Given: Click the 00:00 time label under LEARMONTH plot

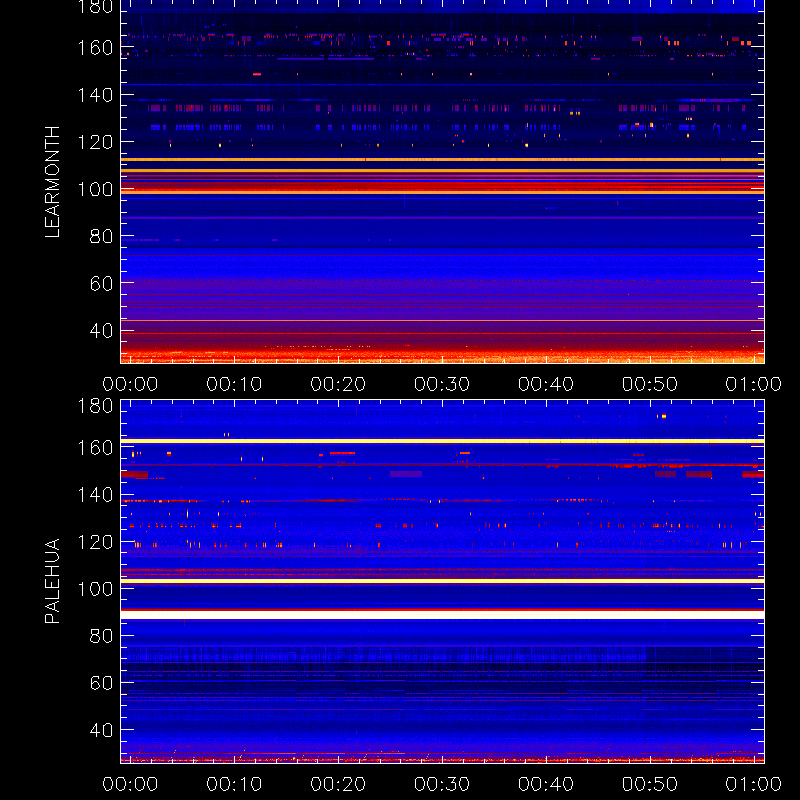Looking at the screenshot, I should click(x=130, y=384).
